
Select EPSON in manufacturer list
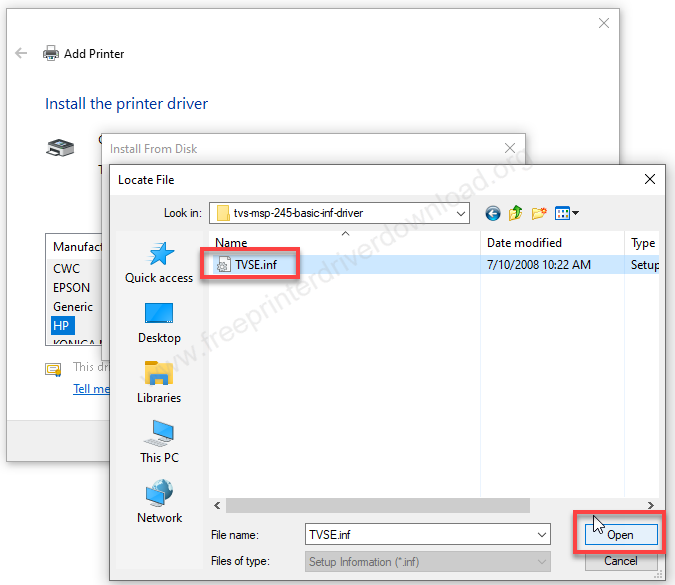[72, 288]
